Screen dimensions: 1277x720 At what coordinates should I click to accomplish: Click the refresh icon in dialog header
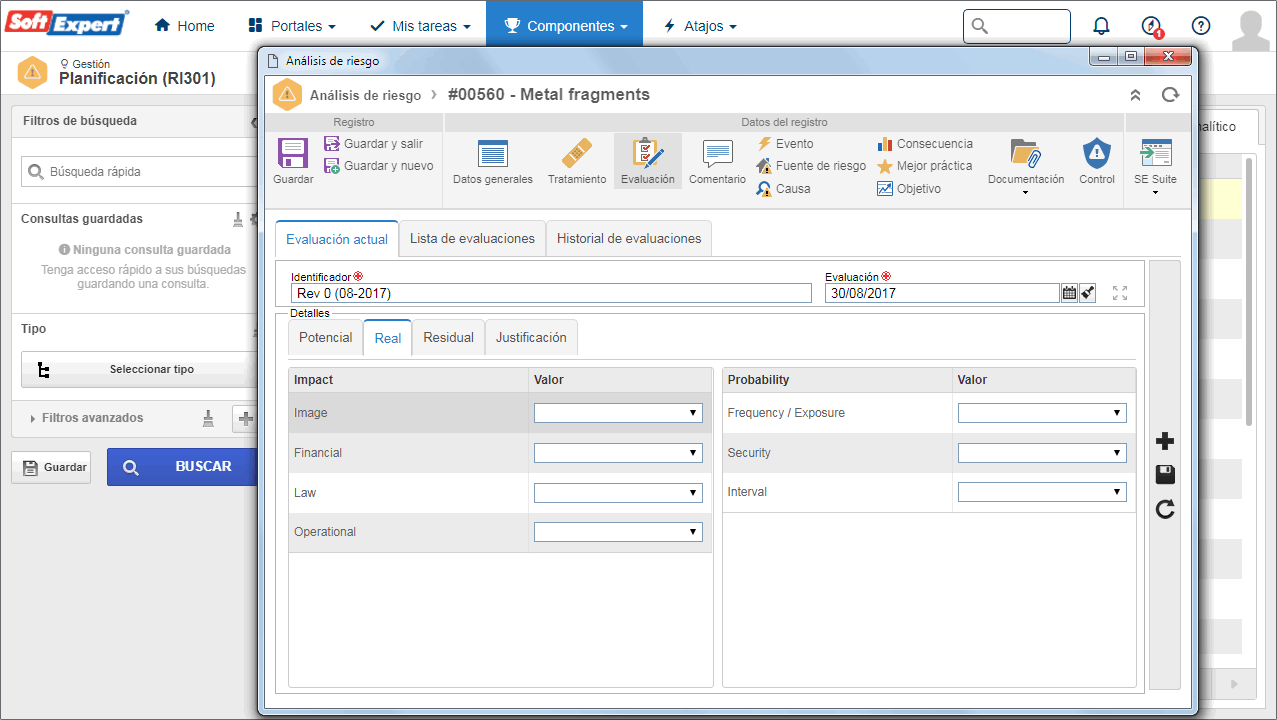click(x=1170, y=95)
